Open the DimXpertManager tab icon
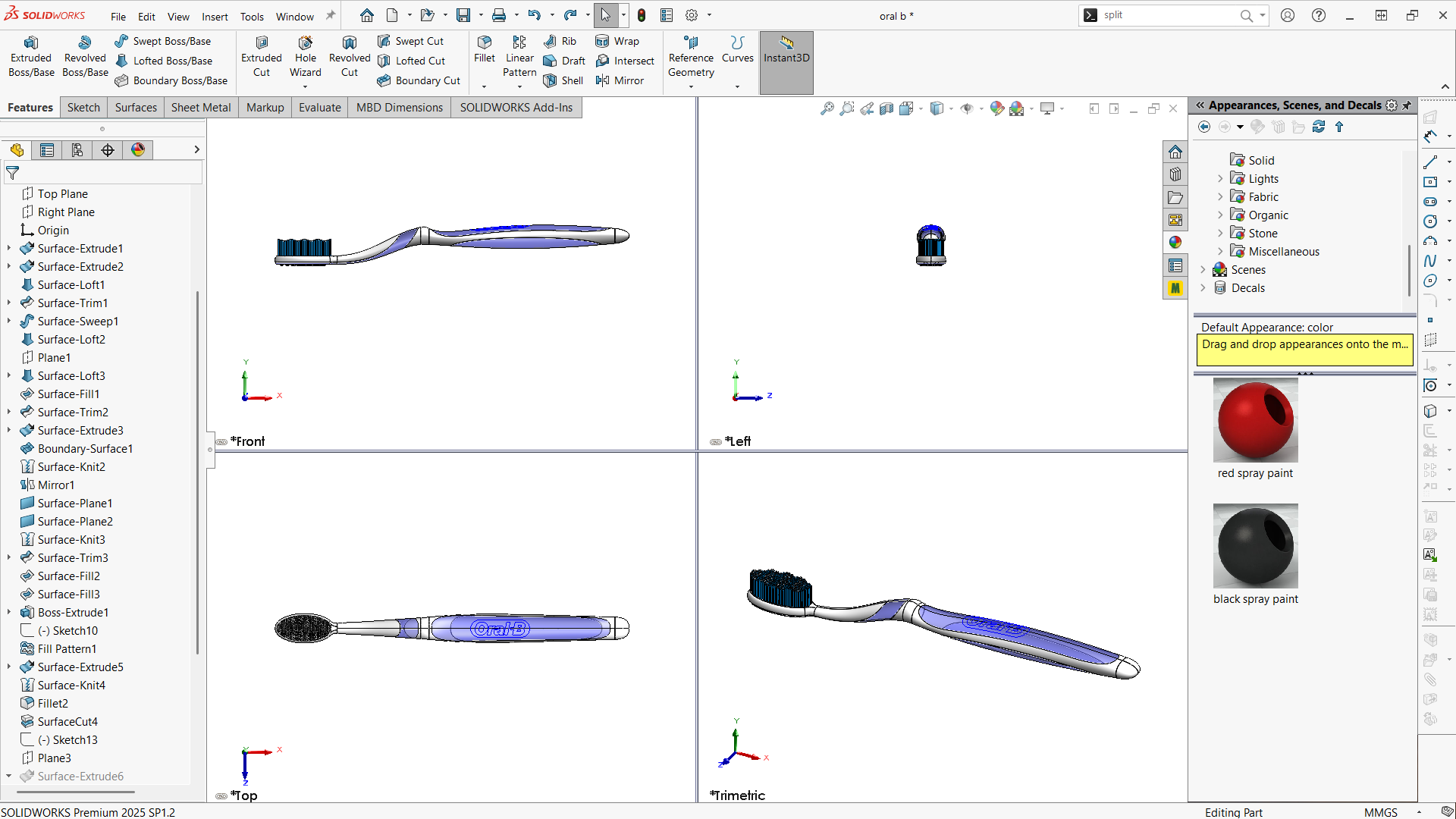The width and height of the screenshot is (1456, 819). pos(108,150)
